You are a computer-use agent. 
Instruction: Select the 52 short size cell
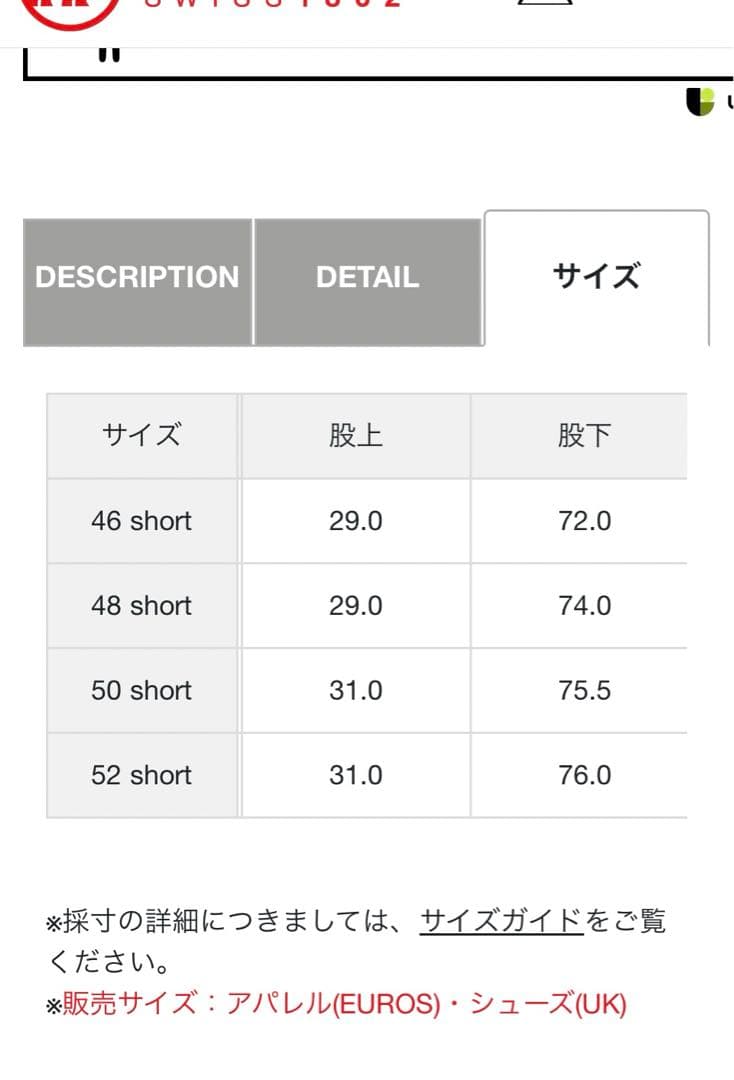coord(141,775)
